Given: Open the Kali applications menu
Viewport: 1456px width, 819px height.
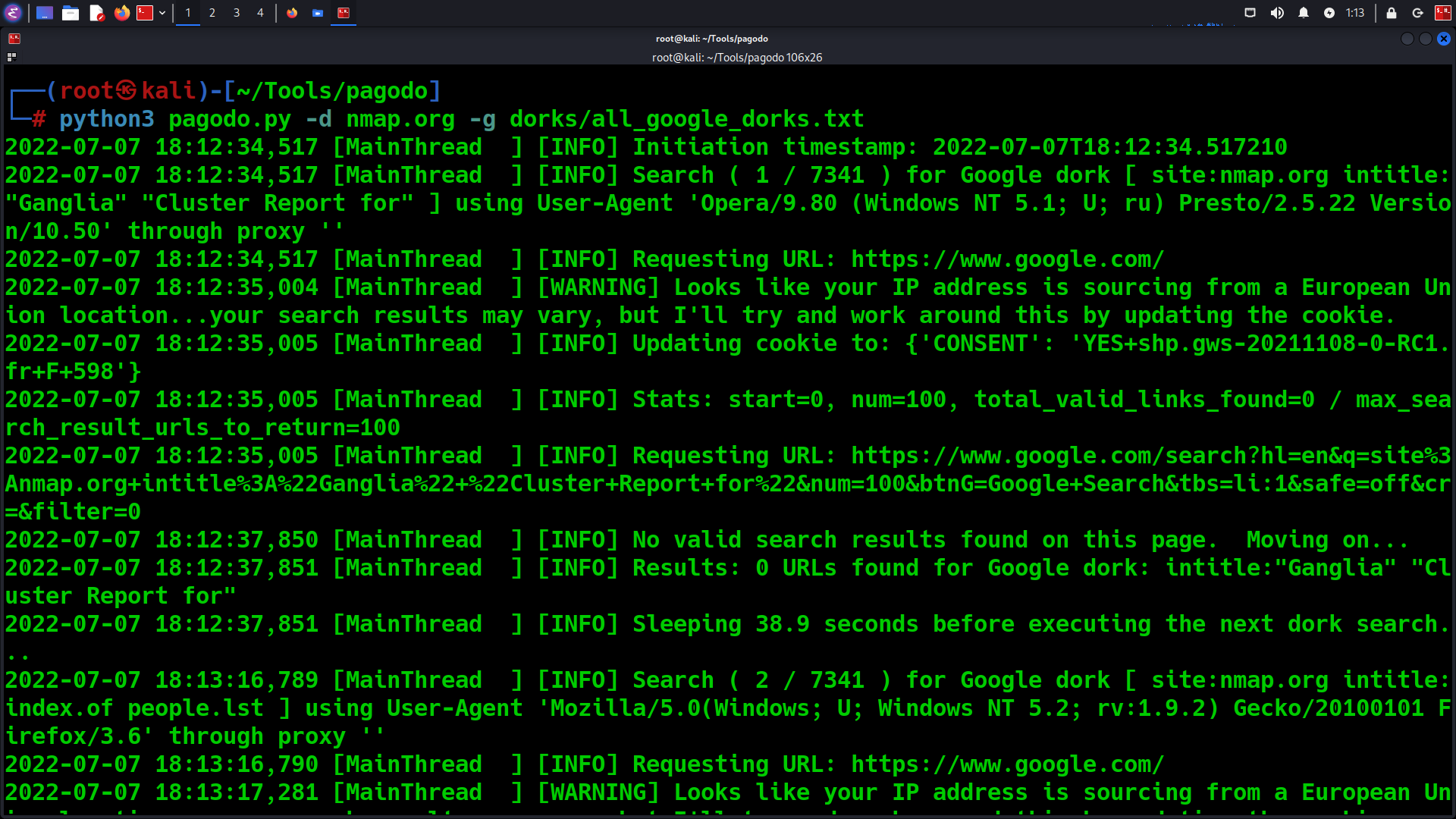Looking at the screenshot, I should click(x=13, y=13).
